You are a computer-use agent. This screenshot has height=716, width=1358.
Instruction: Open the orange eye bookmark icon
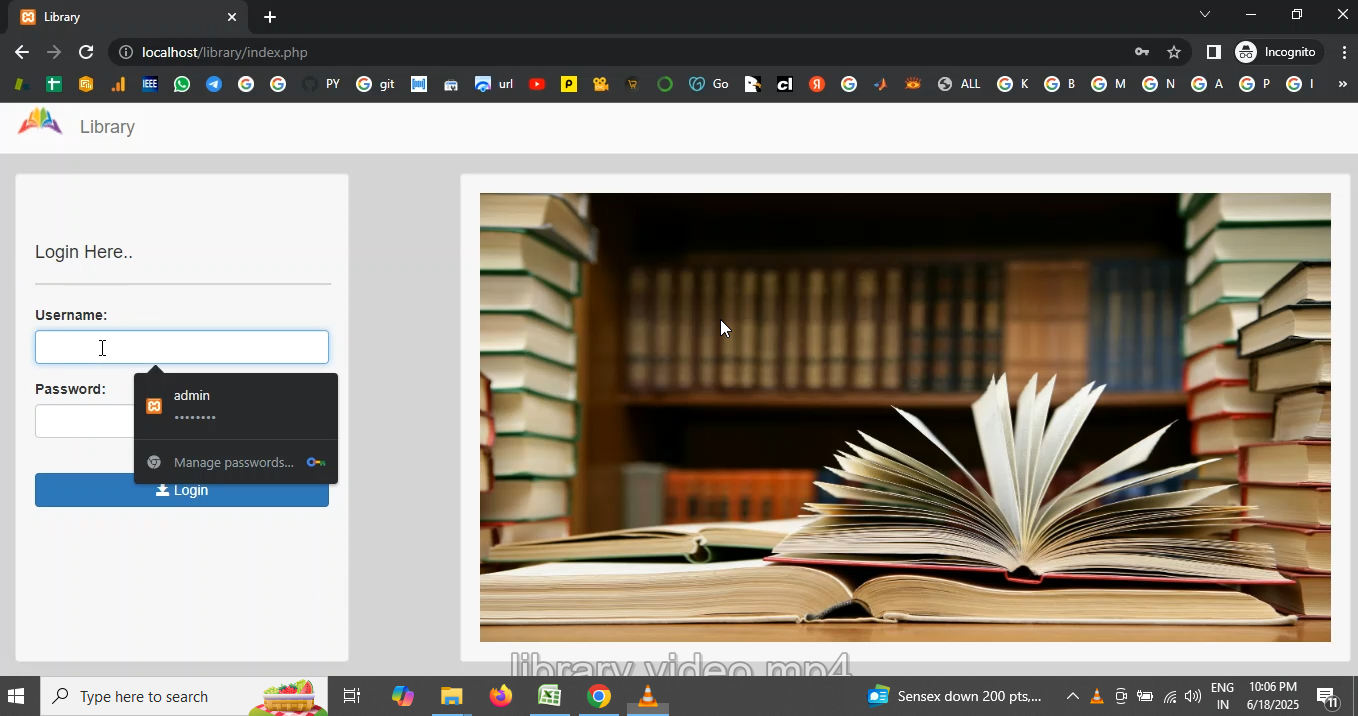pos(913,84)
